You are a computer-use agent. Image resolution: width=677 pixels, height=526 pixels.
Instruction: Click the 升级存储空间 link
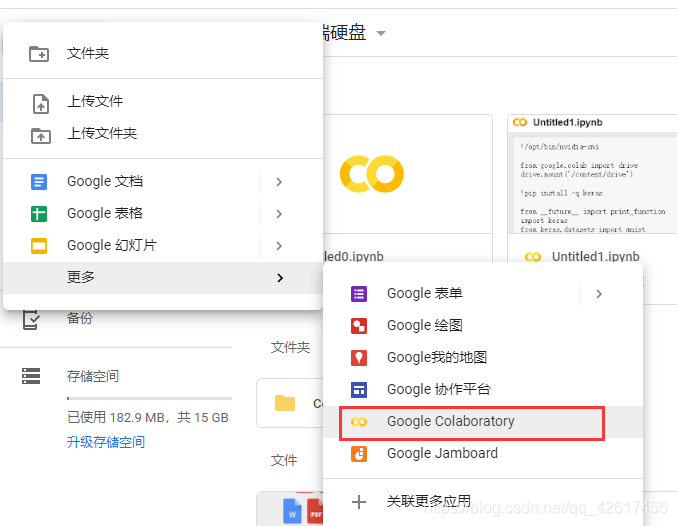pyautogui.click(x=106, y=442)
